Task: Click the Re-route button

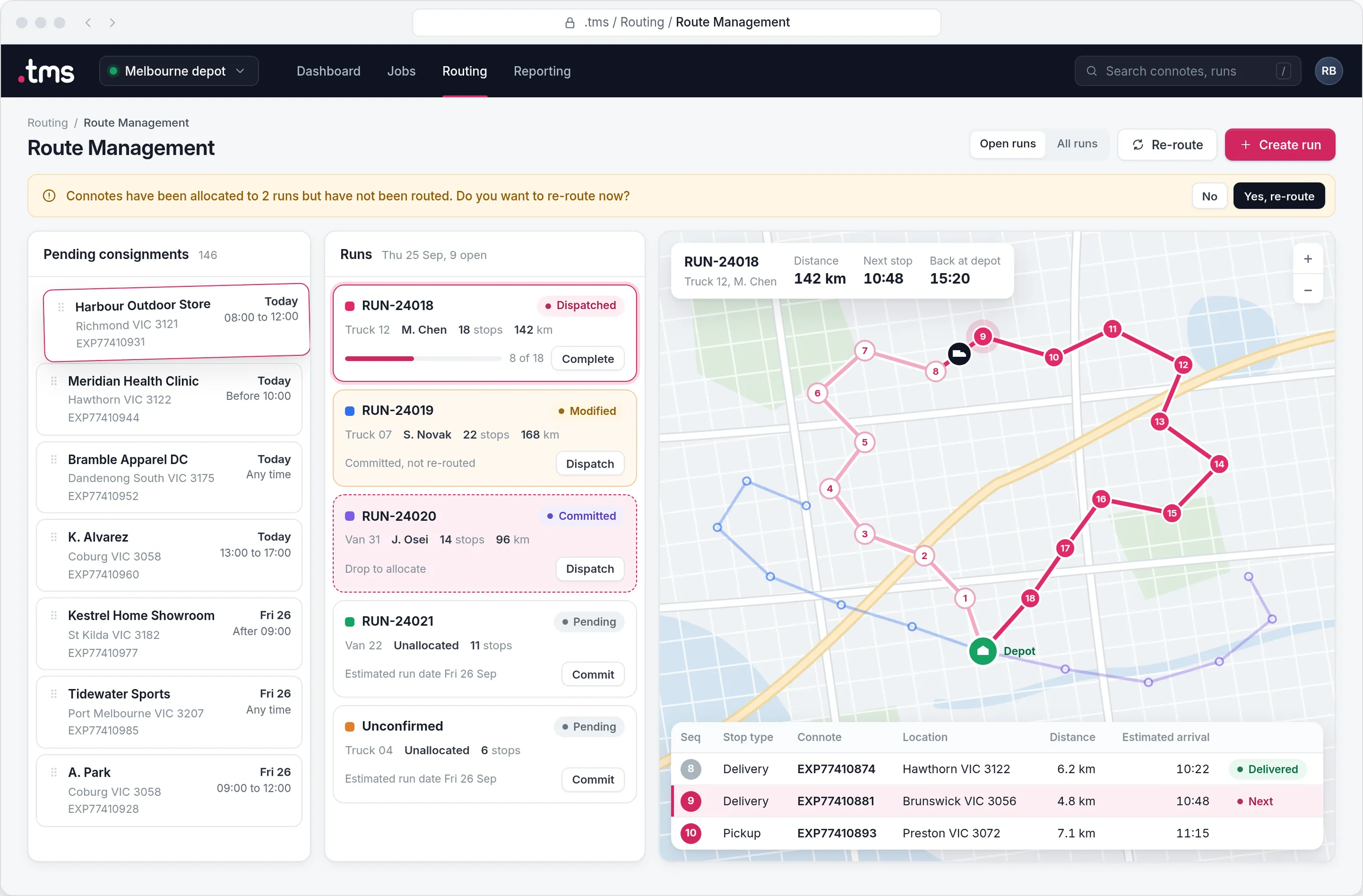Action: point(1167,145)
